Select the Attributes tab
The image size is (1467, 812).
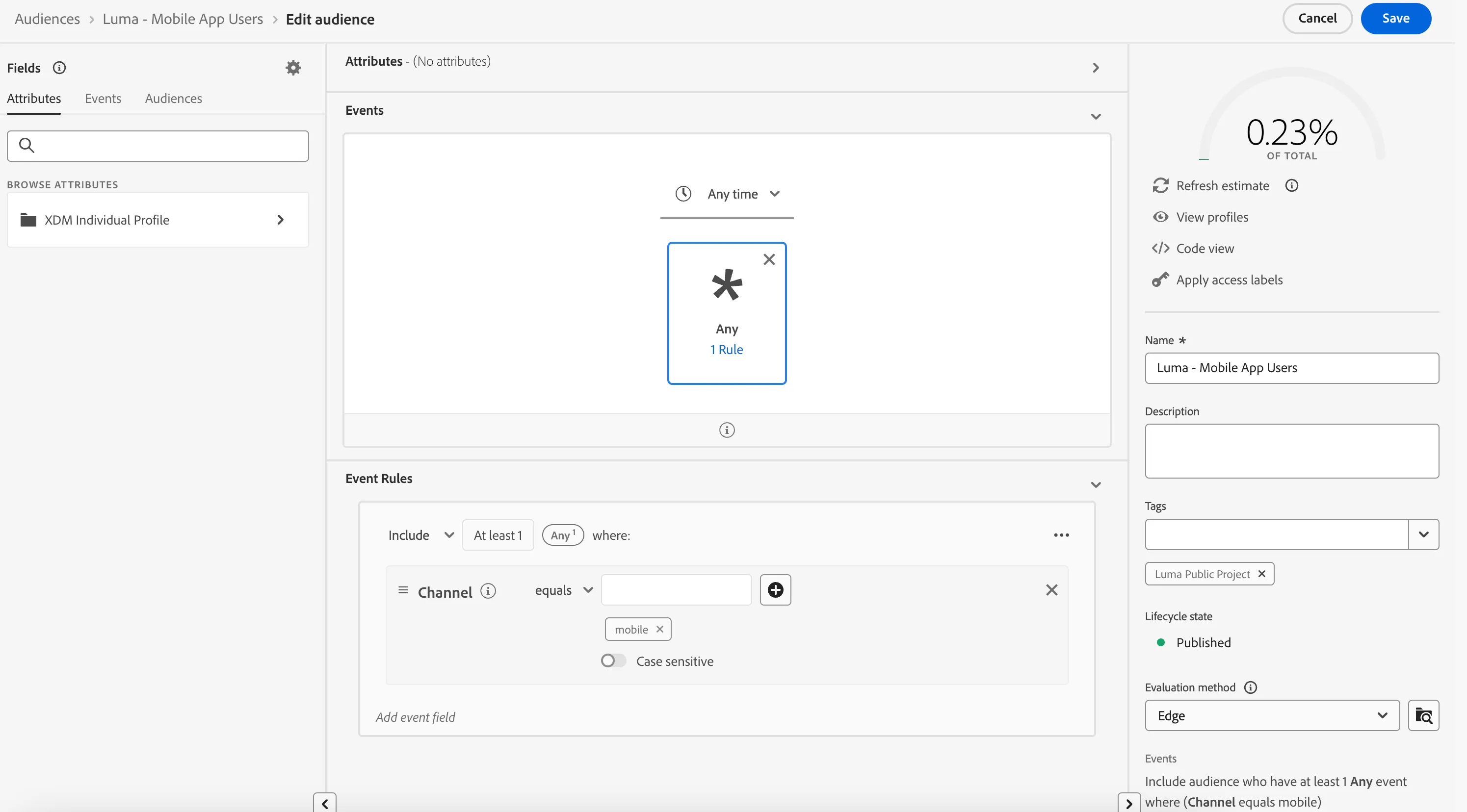[33, 99]
